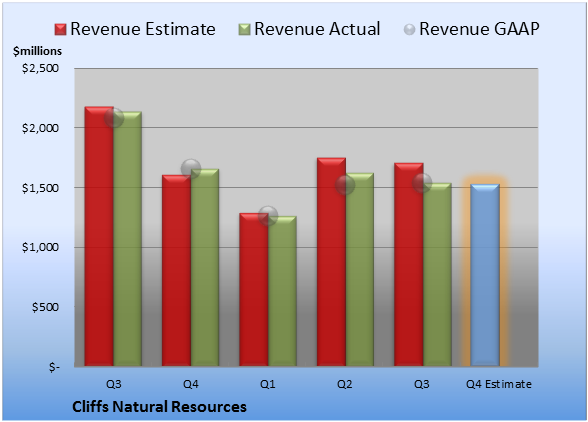Select the 'Revenue Estimate' legend label
This screenshot has width=588, height=422.
(x=143, y=29)
